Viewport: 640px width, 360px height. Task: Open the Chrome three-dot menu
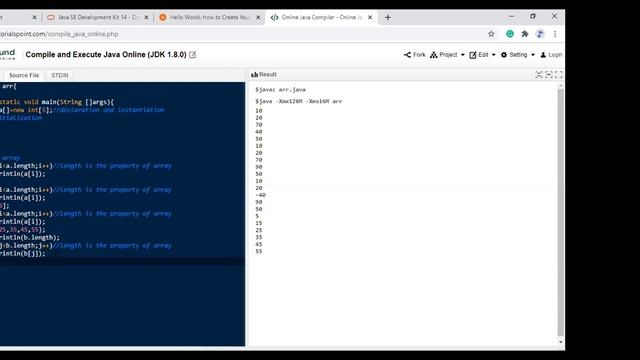pos(555,34)
